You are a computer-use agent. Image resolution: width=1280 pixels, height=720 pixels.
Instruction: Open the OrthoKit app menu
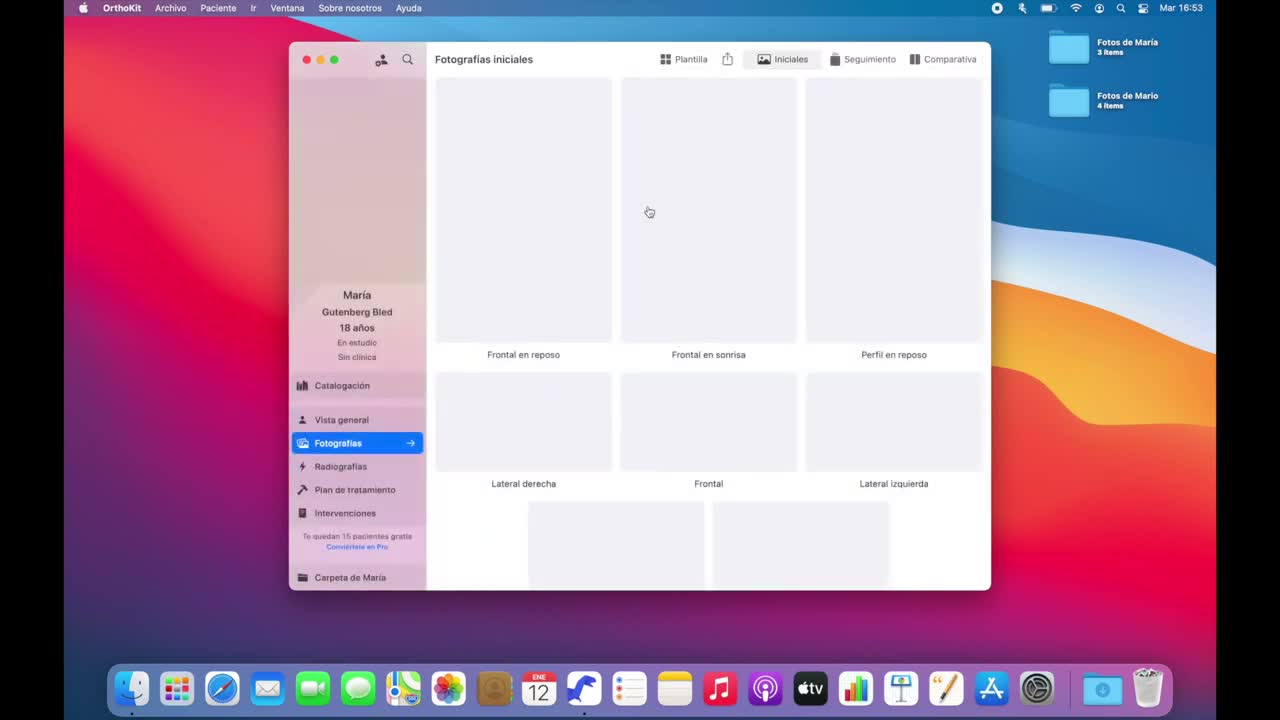122,8
